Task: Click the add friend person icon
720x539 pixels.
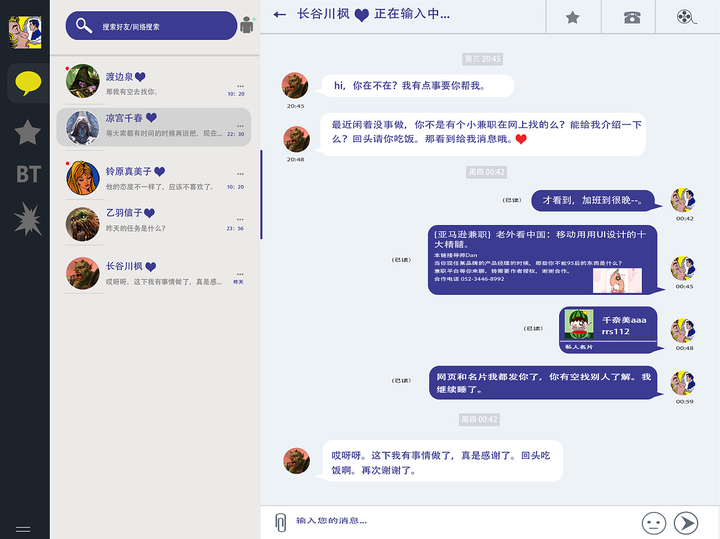Action: click(x=248, y=25)
